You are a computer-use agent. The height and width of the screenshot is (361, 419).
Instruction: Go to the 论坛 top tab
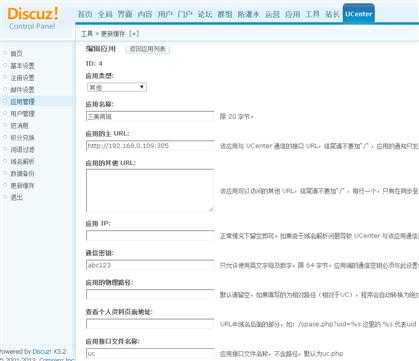tap(205, 14)
